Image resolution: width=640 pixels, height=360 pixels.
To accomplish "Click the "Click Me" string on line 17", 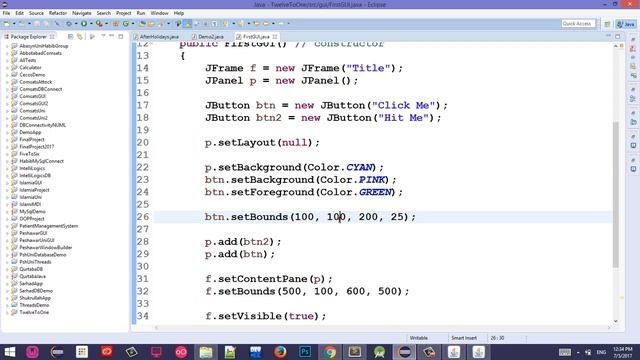I will coord(403,105).
